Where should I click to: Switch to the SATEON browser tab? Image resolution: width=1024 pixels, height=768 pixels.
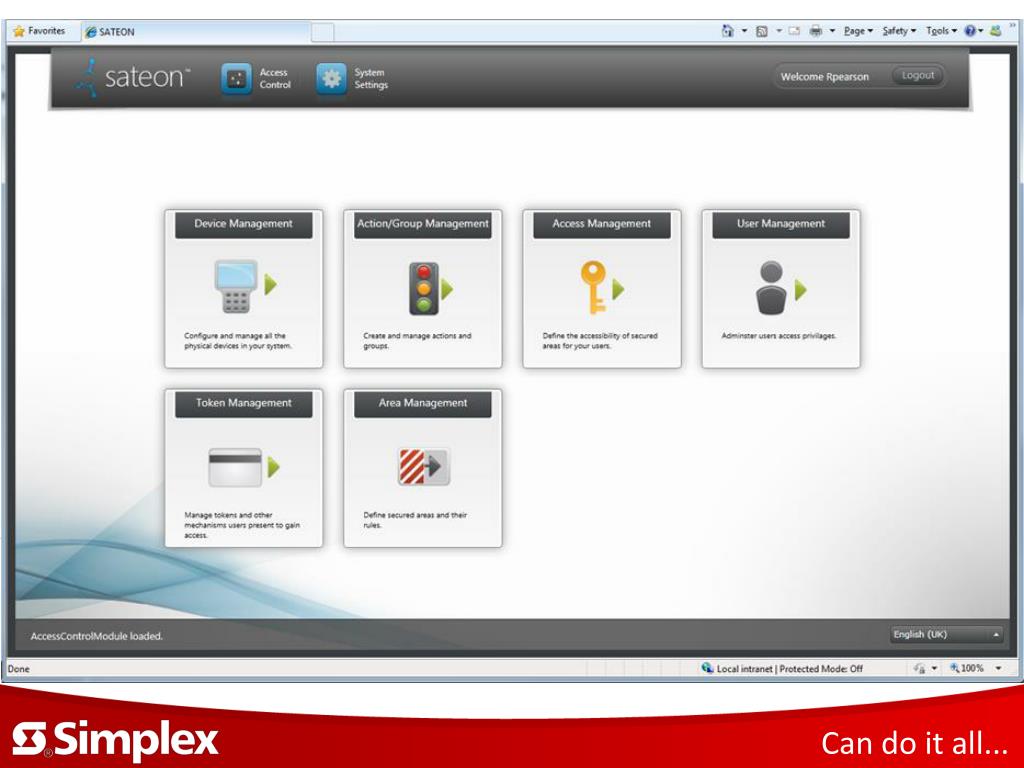click(195, 32)
